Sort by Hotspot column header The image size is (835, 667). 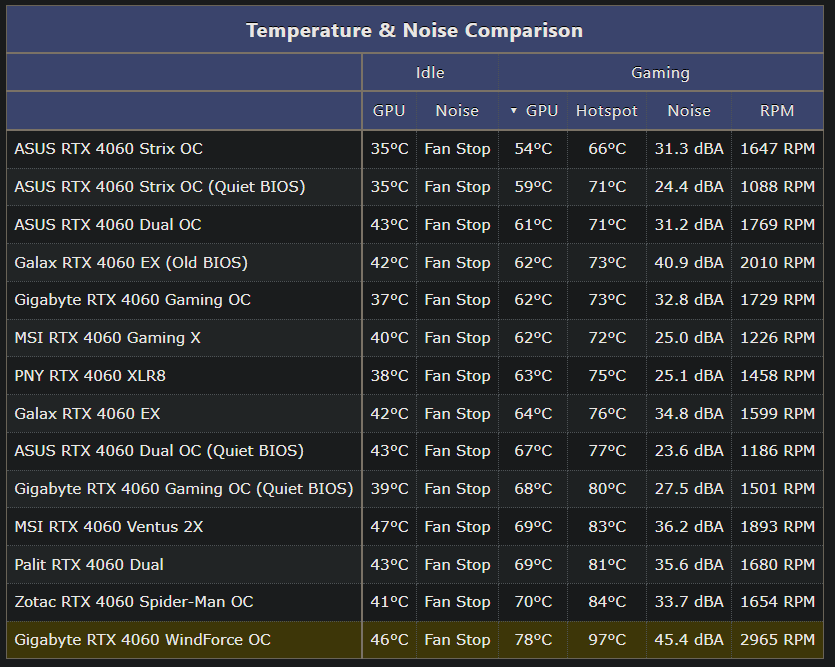(607, 111)
